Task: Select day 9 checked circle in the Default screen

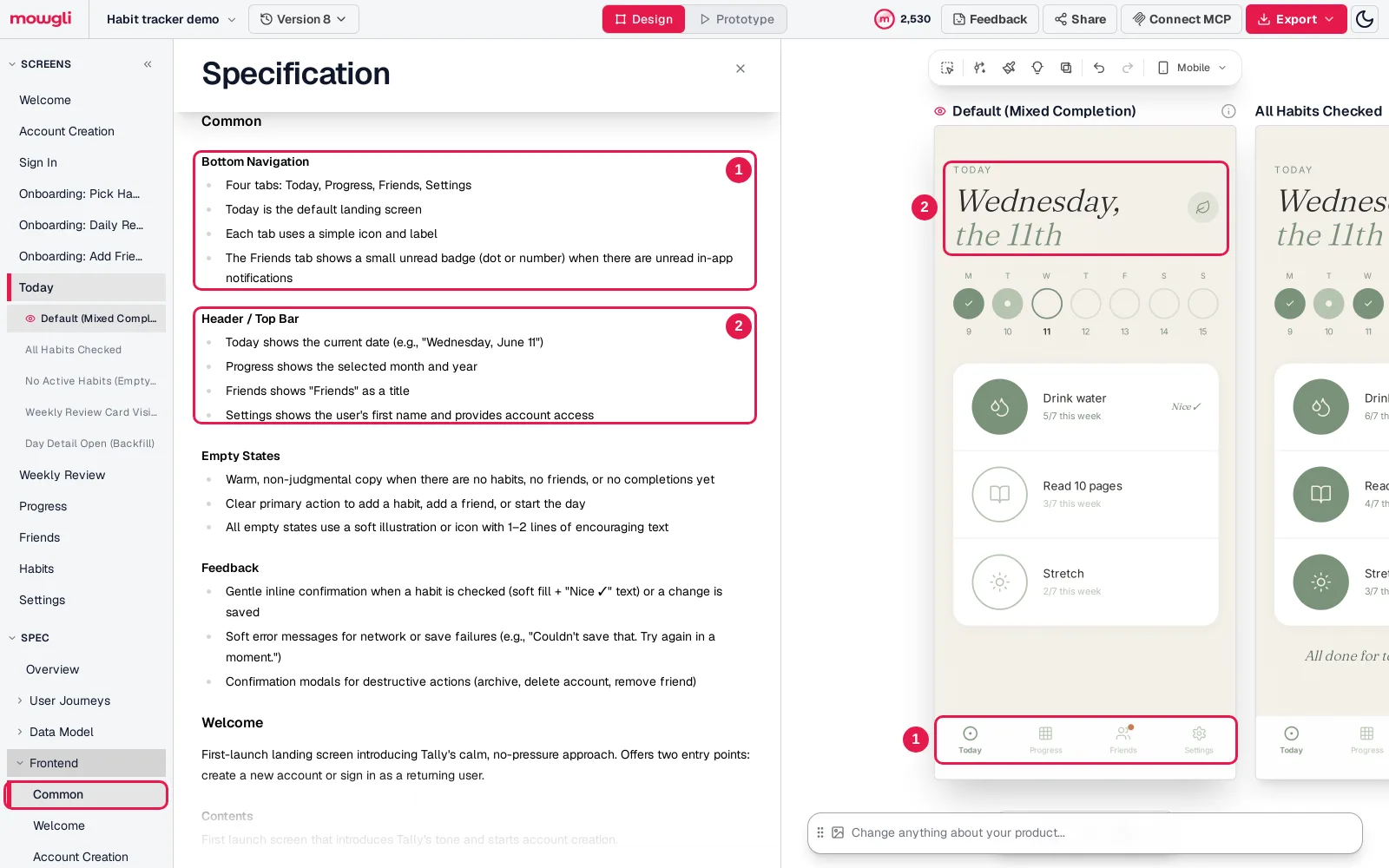Action: pyautogui.click(x=969, y=304)
